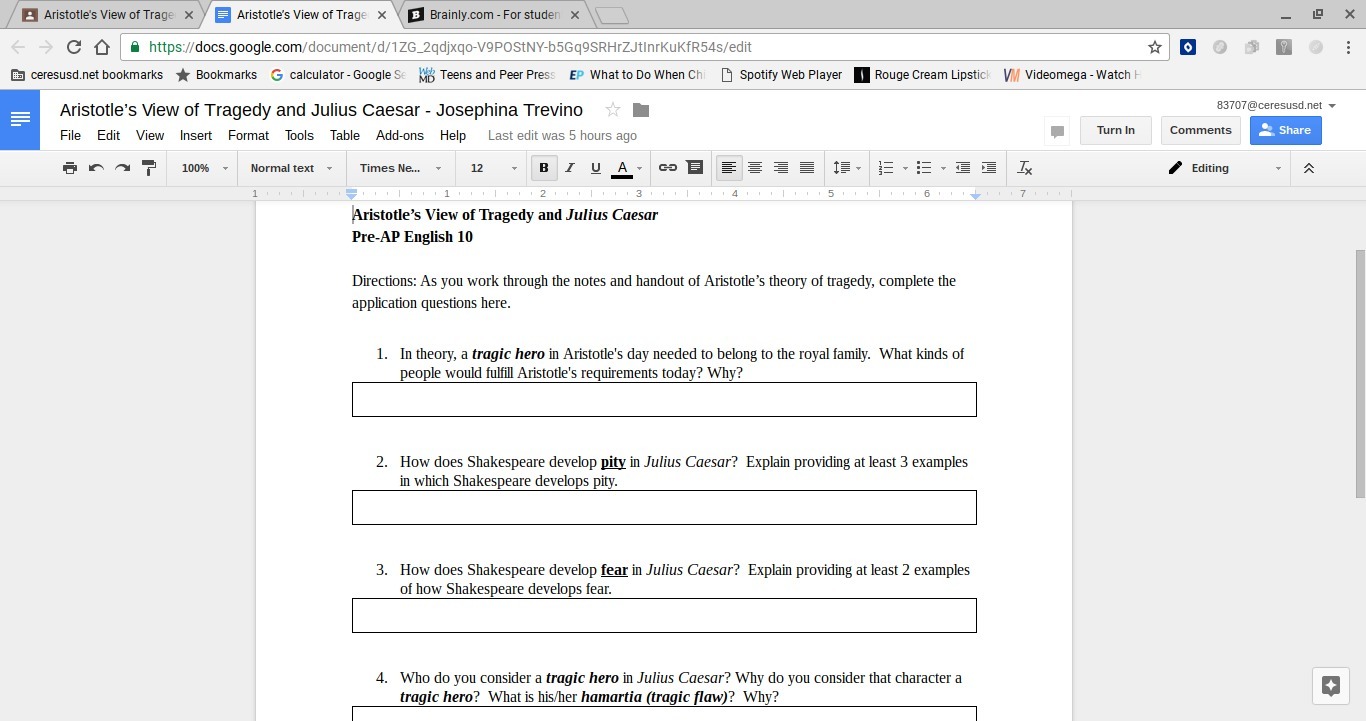The height and width of the screenshot is (721, 1366).
Task: Click the Insert link icon
Action: [667, 168]
